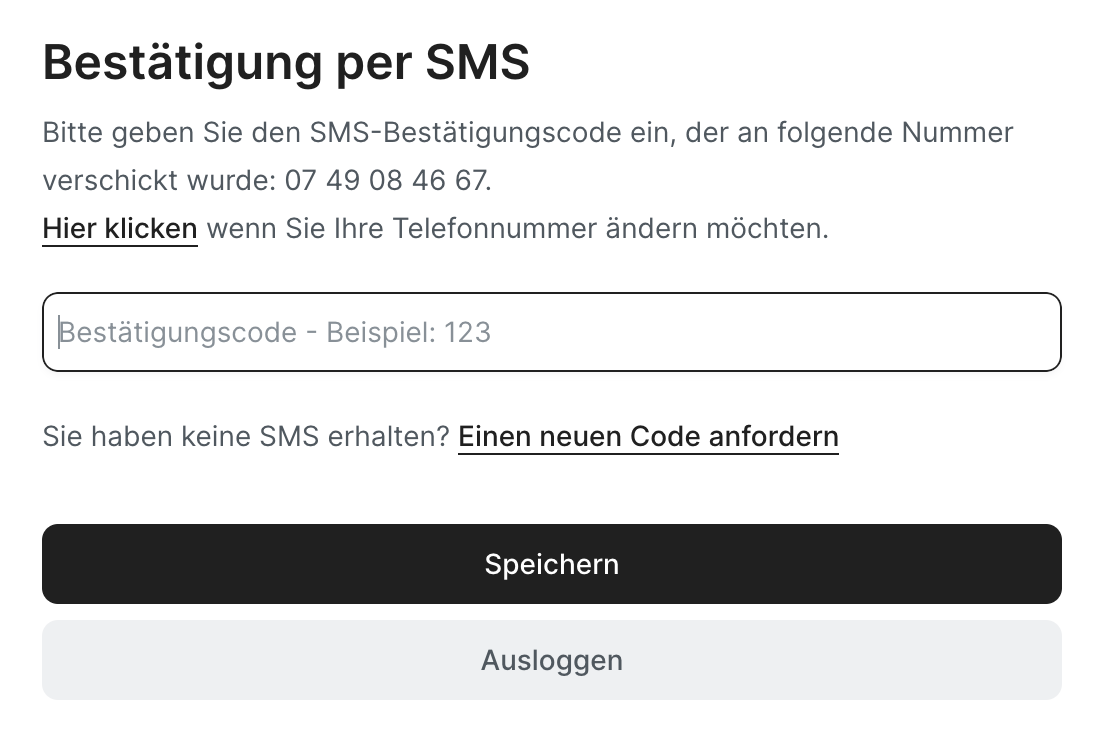Request a new code via 'Einen neuen Code anfordern'

point(648,437)
